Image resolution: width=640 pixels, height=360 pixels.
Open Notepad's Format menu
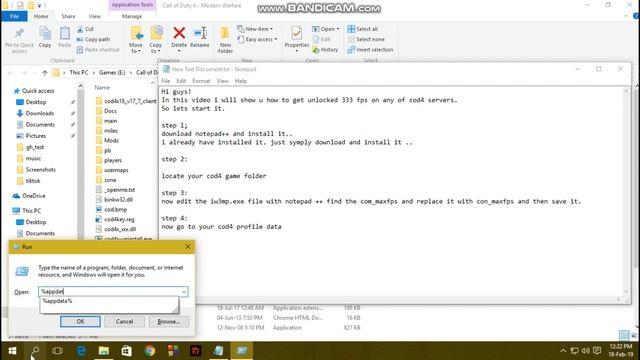tap(201, 81)
